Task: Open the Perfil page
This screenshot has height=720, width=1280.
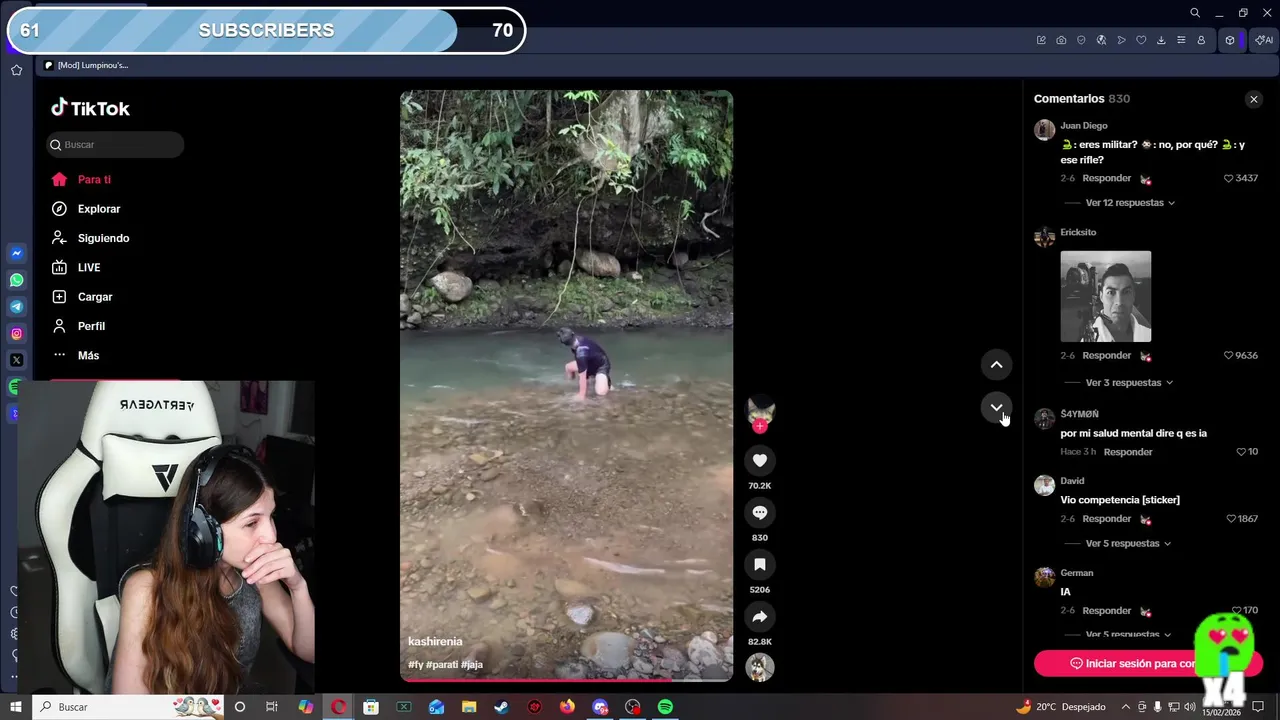Action: 91,326
